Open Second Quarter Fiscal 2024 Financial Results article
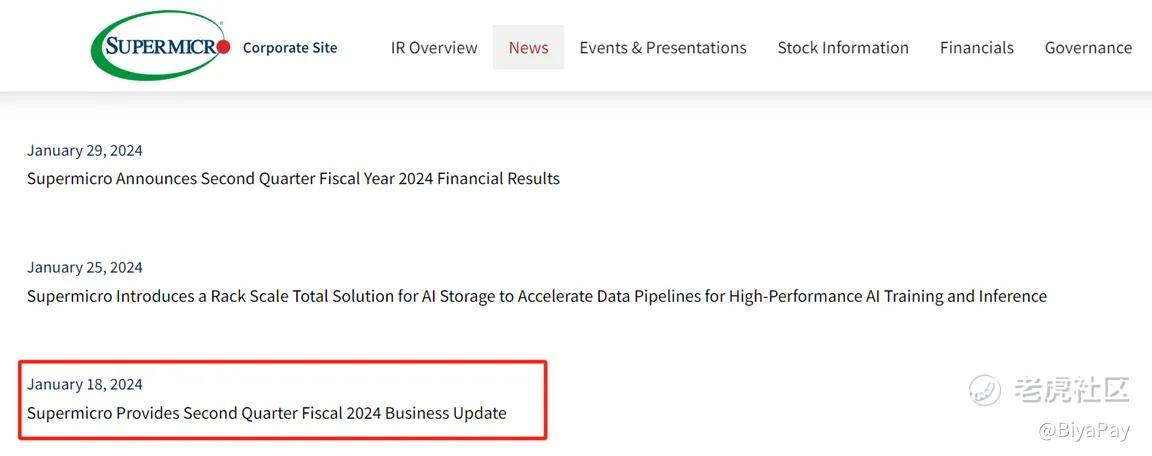The image size is (1152, 456). [x=293, y=178]
